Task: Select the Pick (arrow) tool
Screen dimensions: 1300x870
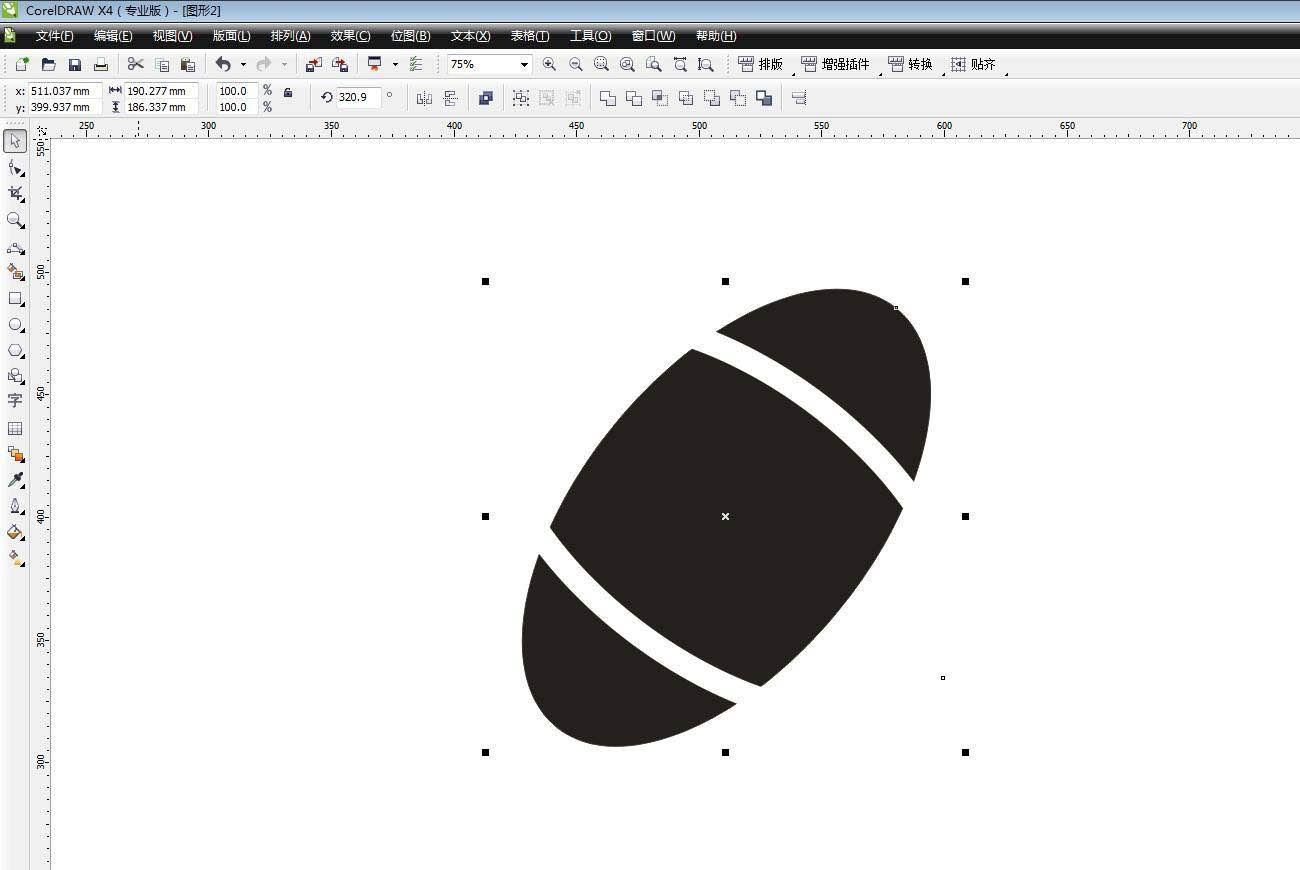Action: (x=15, y=142)
